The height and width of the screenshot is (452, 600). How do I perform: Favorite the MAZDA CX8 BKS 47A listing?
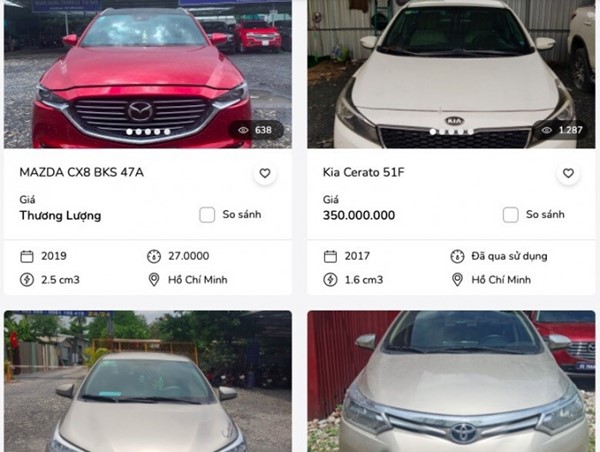pos(265,173)
